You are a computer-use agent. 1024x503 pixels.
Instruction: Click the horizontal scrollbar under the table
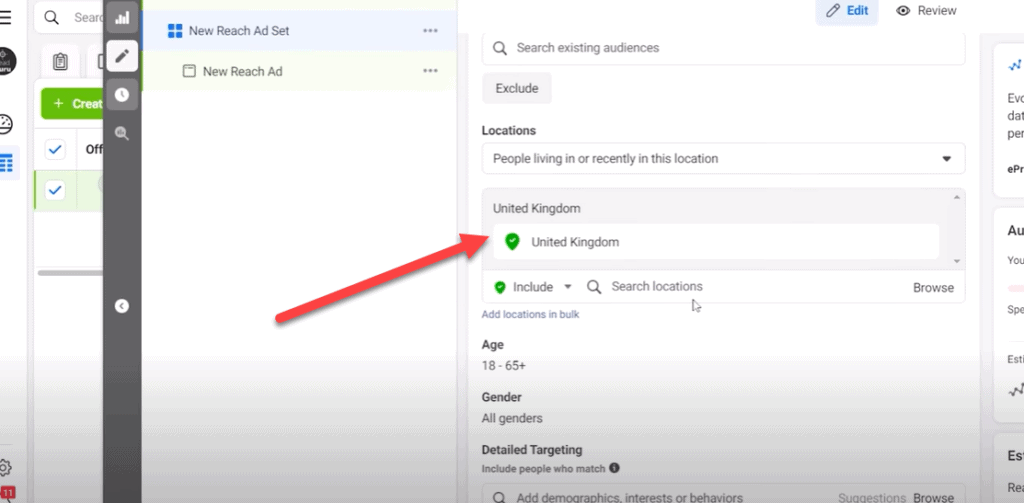(70, 272)
